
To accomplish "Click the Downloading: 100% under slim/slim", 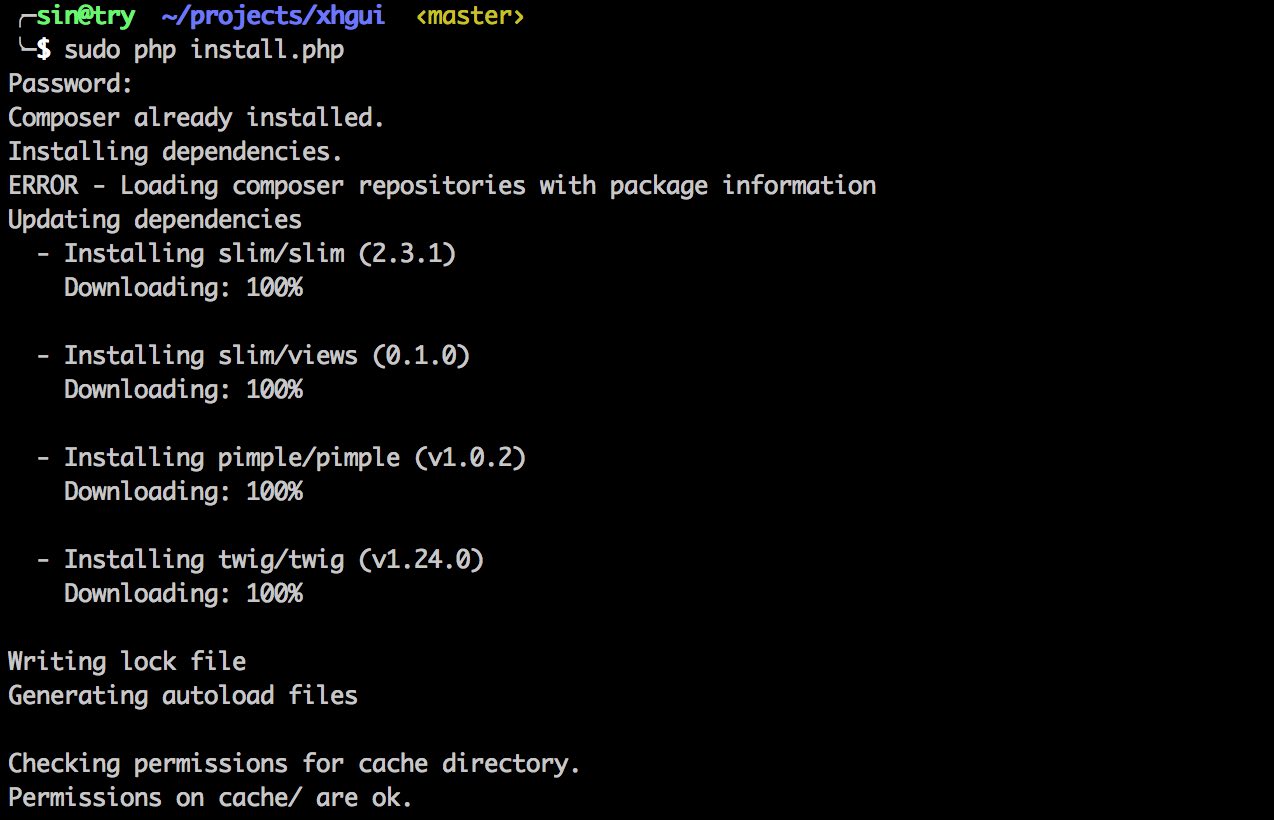I will pos(183,288).
